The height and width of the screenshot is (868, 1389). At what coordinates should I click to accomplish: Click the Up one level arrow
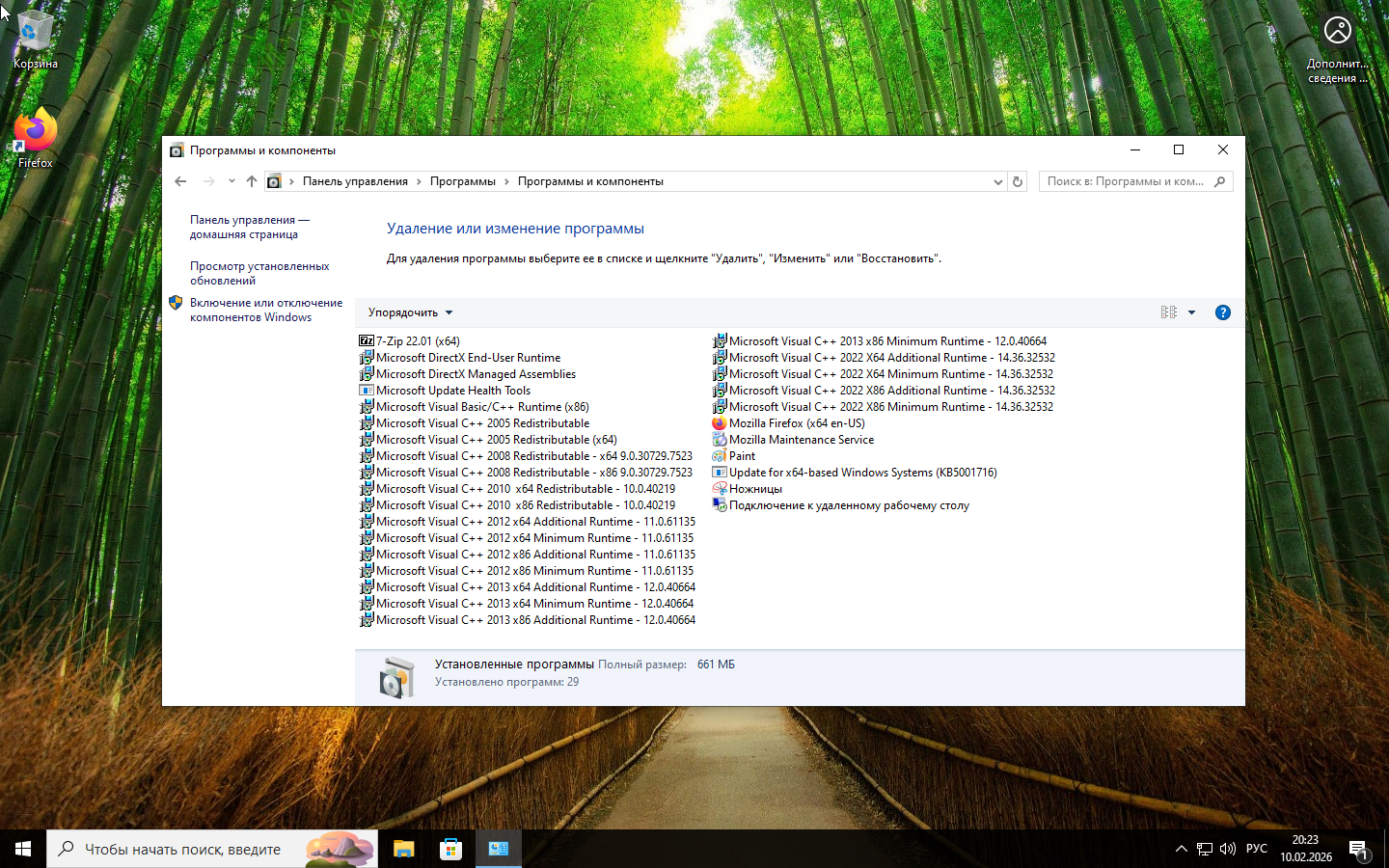pos(252,181)
